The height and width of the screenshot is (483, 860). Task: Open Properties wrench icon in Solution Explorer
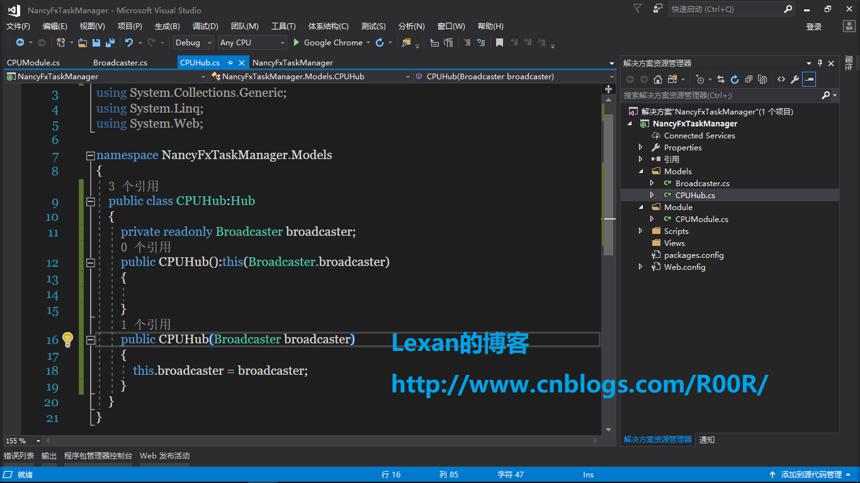click(x=795, y=79)
